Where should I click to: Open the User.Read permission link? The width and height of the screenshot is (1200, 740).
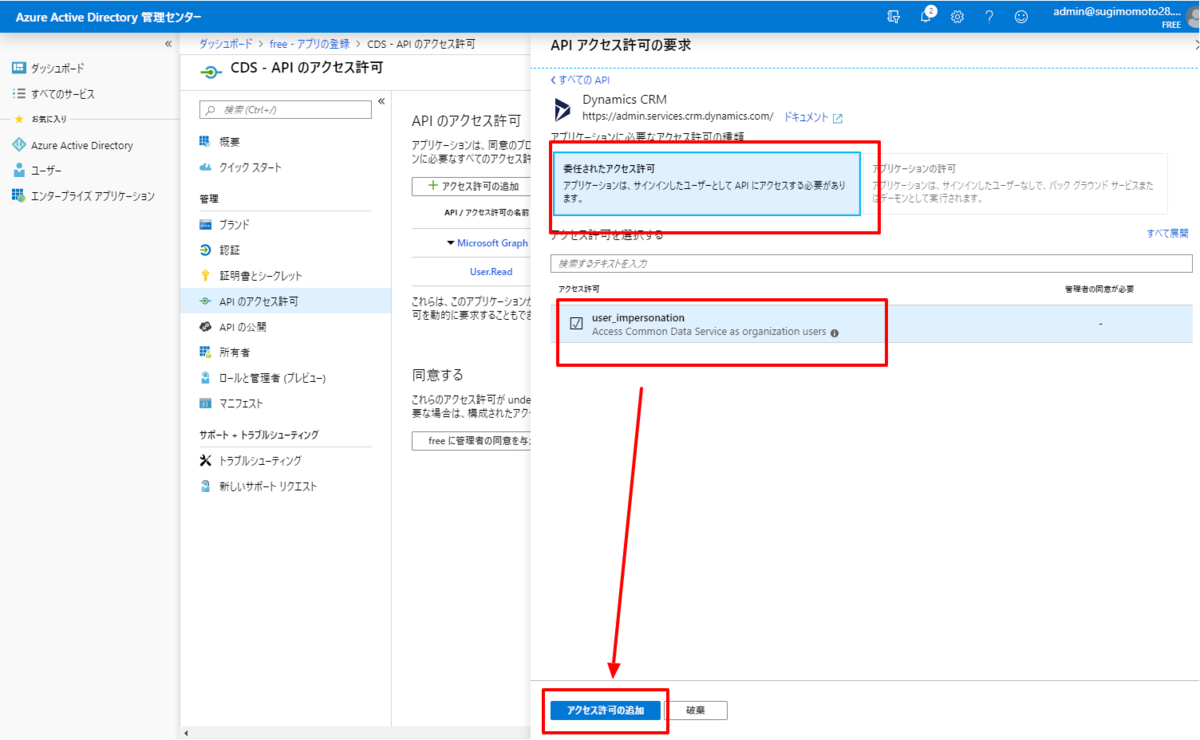click(x=491, y=271)
